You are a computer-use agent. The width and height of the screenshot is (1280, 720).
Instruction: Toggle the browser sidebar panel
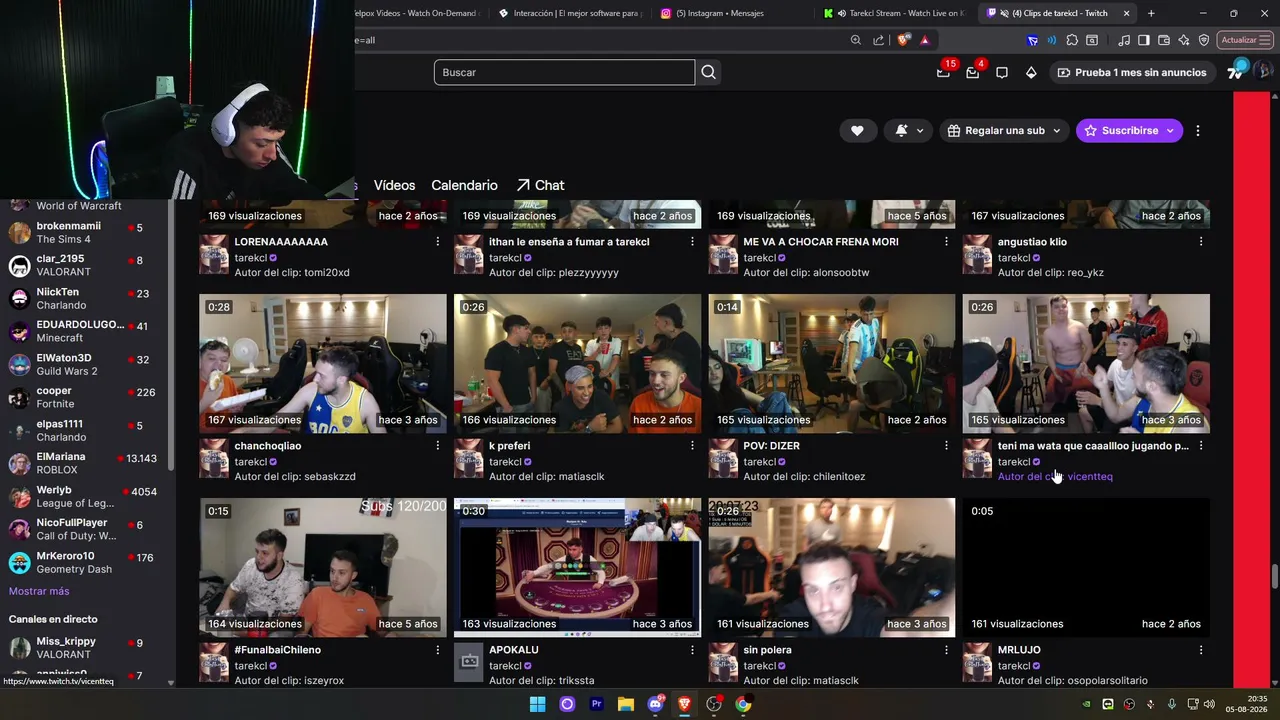(x=1144, y=40)
